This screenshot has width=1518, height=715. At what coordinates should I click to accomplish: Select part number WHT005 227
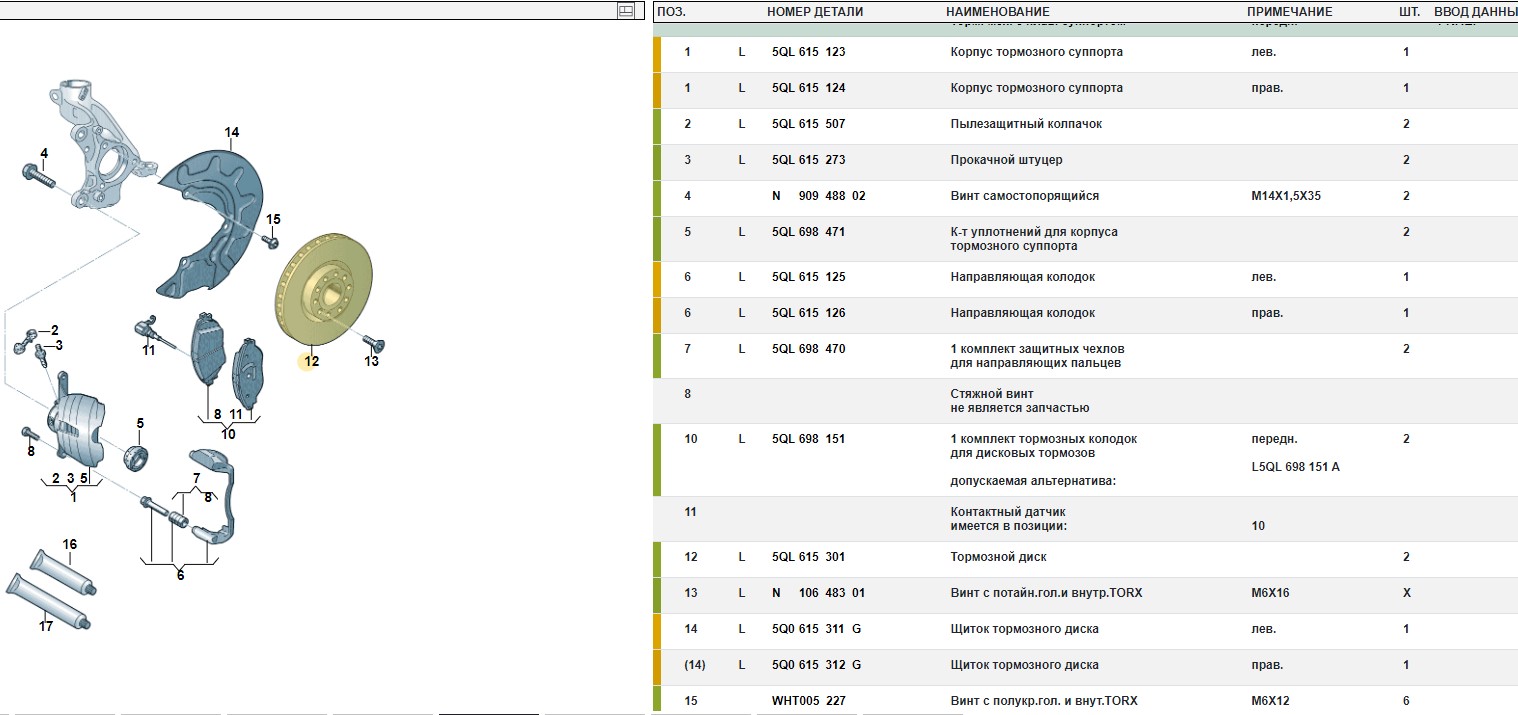tap(808, 701)
